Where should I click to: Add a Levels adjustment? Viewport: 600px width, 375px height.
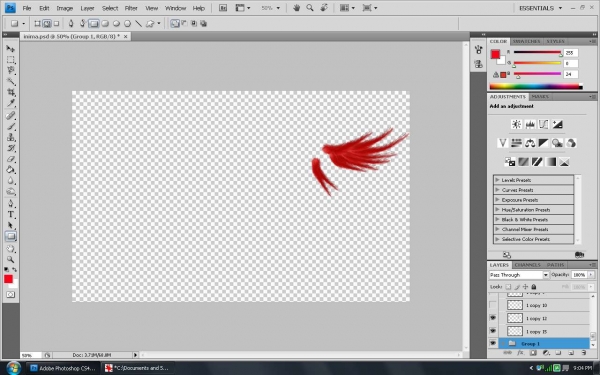point(530,124)
